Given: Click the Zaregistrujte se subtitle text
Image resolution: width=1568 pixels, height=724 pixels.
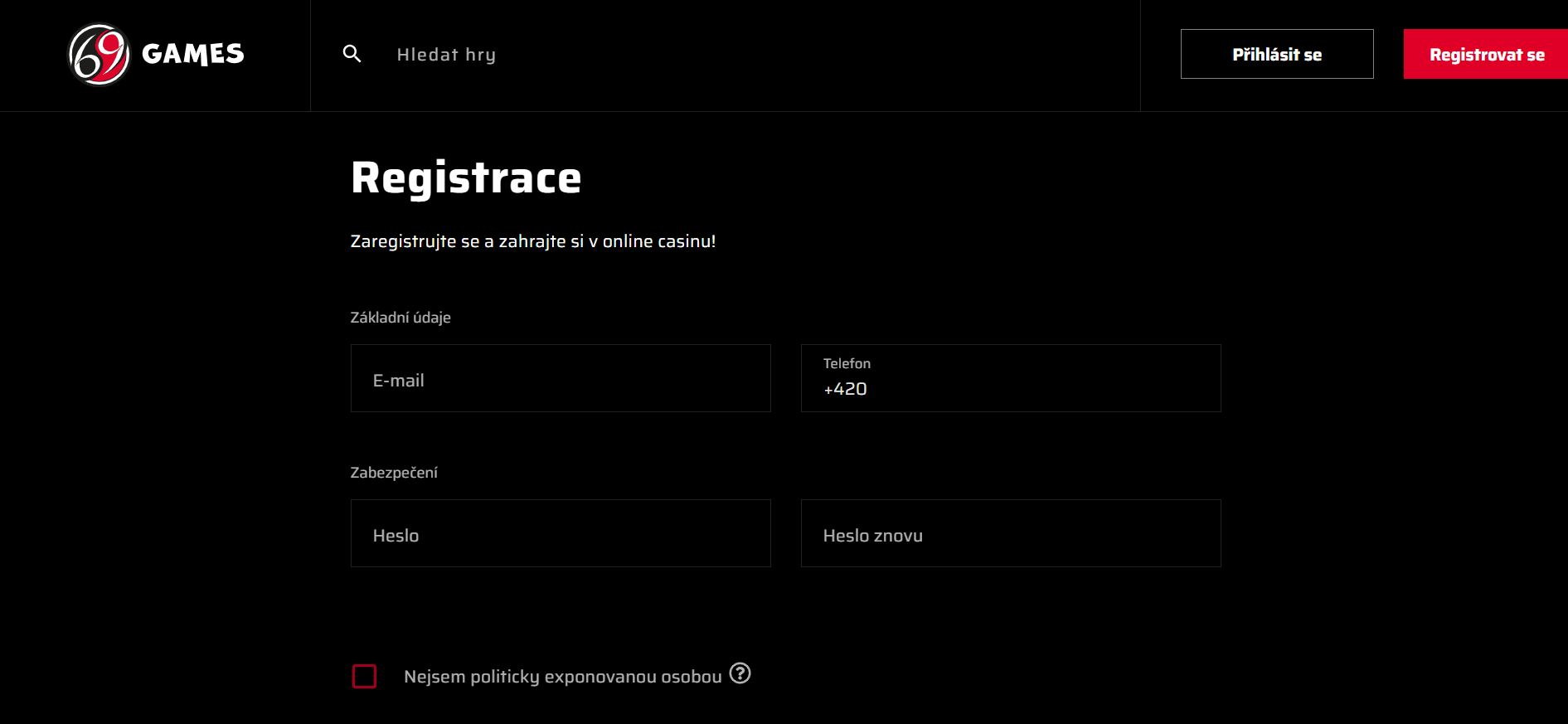Looking at the screenshot, I should pos(533,241).
